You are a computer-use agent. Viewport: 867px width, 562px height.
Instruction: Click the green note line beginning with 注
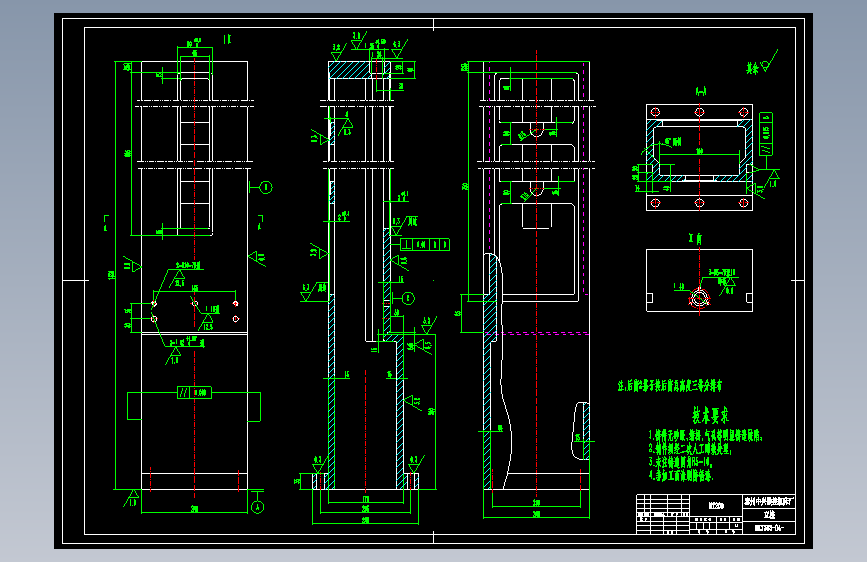[x=670, y=386]
